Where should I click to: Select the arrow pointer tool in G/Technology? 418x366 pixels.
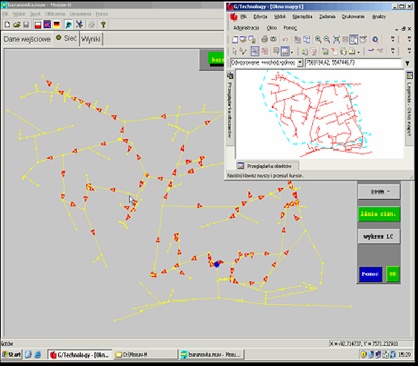click(235, 51)
